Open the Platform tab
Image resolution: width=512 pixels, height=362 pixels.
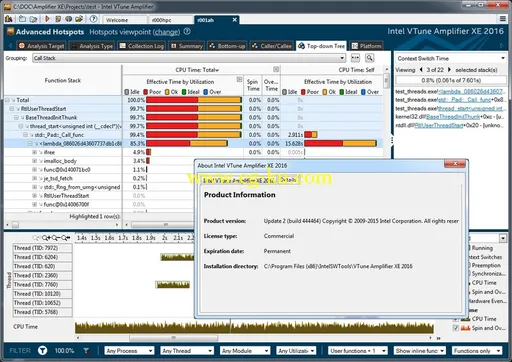pyautogui.click(x=366, y=46)
